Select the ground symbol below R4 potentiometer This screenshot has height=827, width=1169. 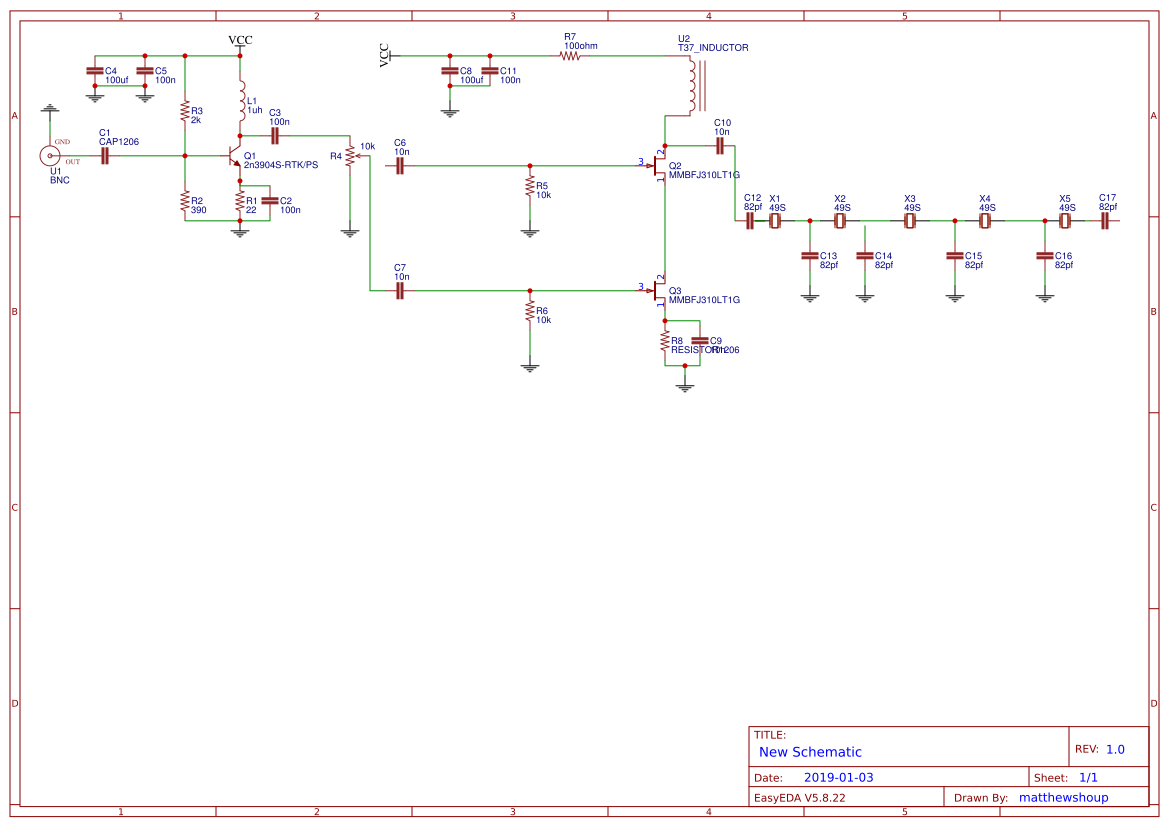click(350, 232)
